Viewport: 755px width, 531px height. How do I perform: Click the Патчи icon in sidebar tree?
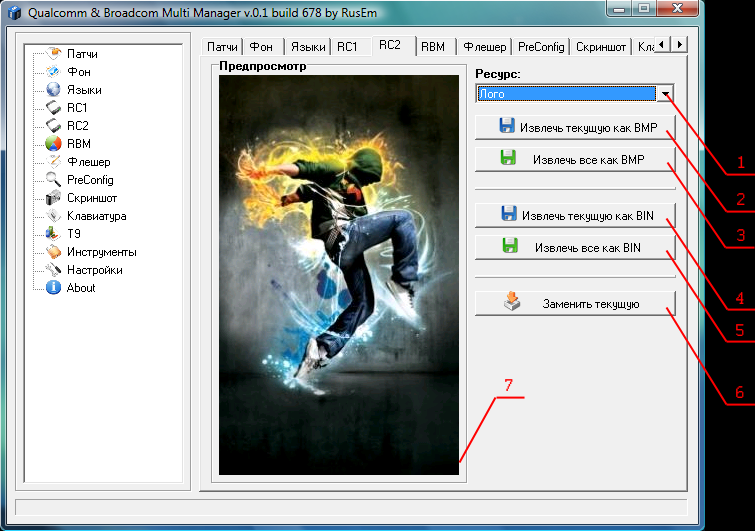click(55, 54)
